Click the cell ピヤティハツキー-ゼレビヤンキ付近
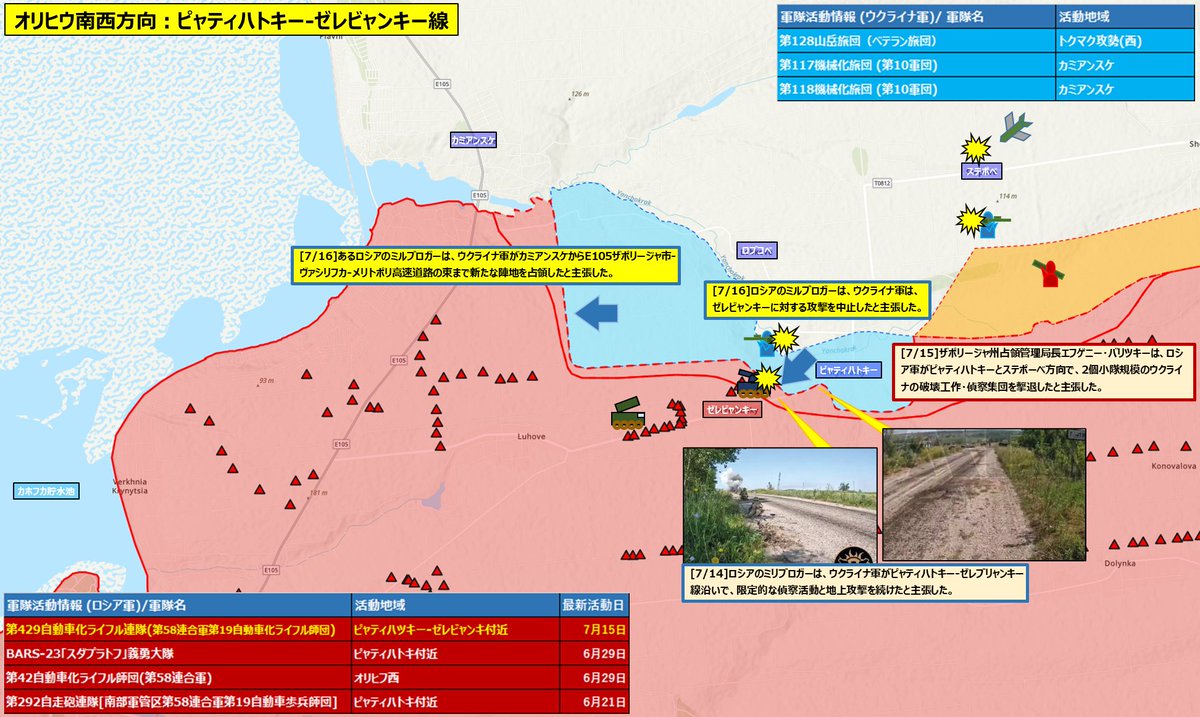This screenshot has width=1200, height=717. point(454,630)
